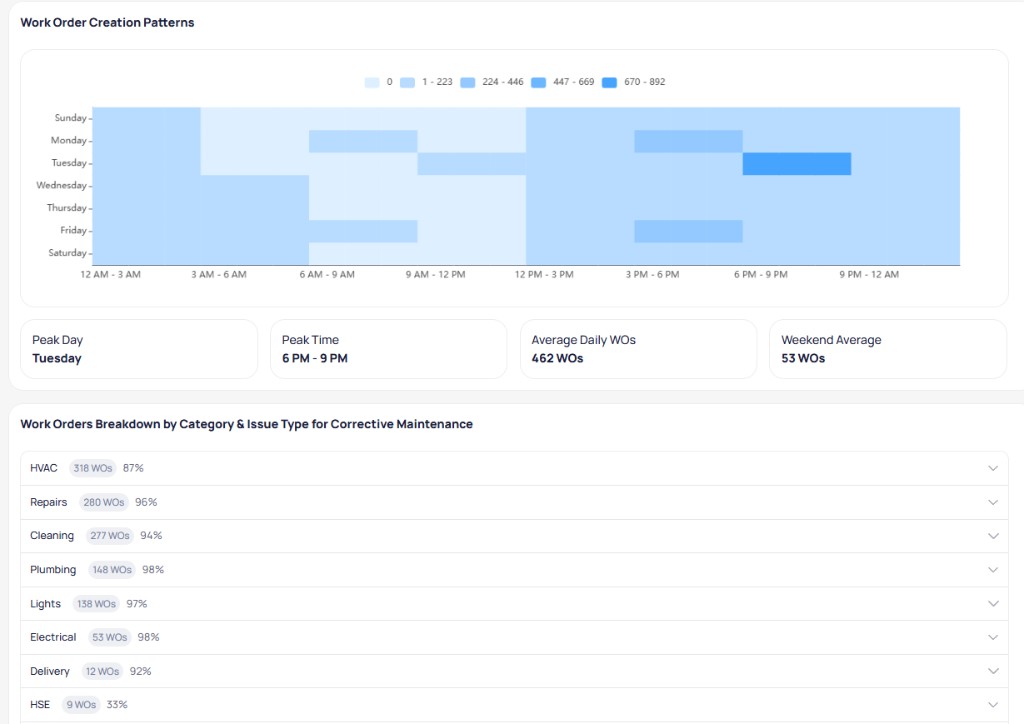1024x724 pixels.
Task: Click the 96% value in Repairs row
Action: coord(146,502)
